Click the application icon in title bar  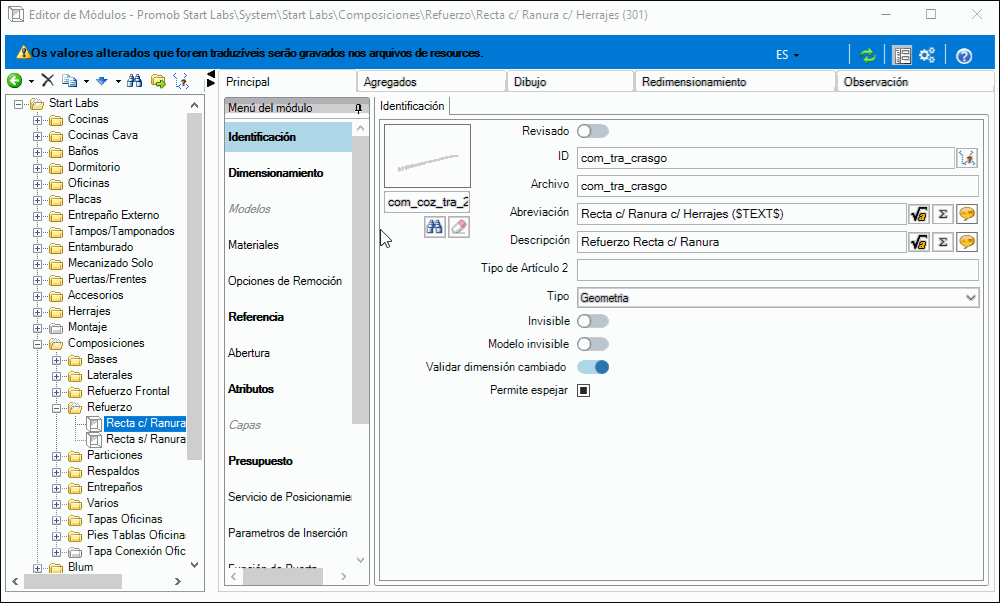pyautogui.click(x=16, y=14)
